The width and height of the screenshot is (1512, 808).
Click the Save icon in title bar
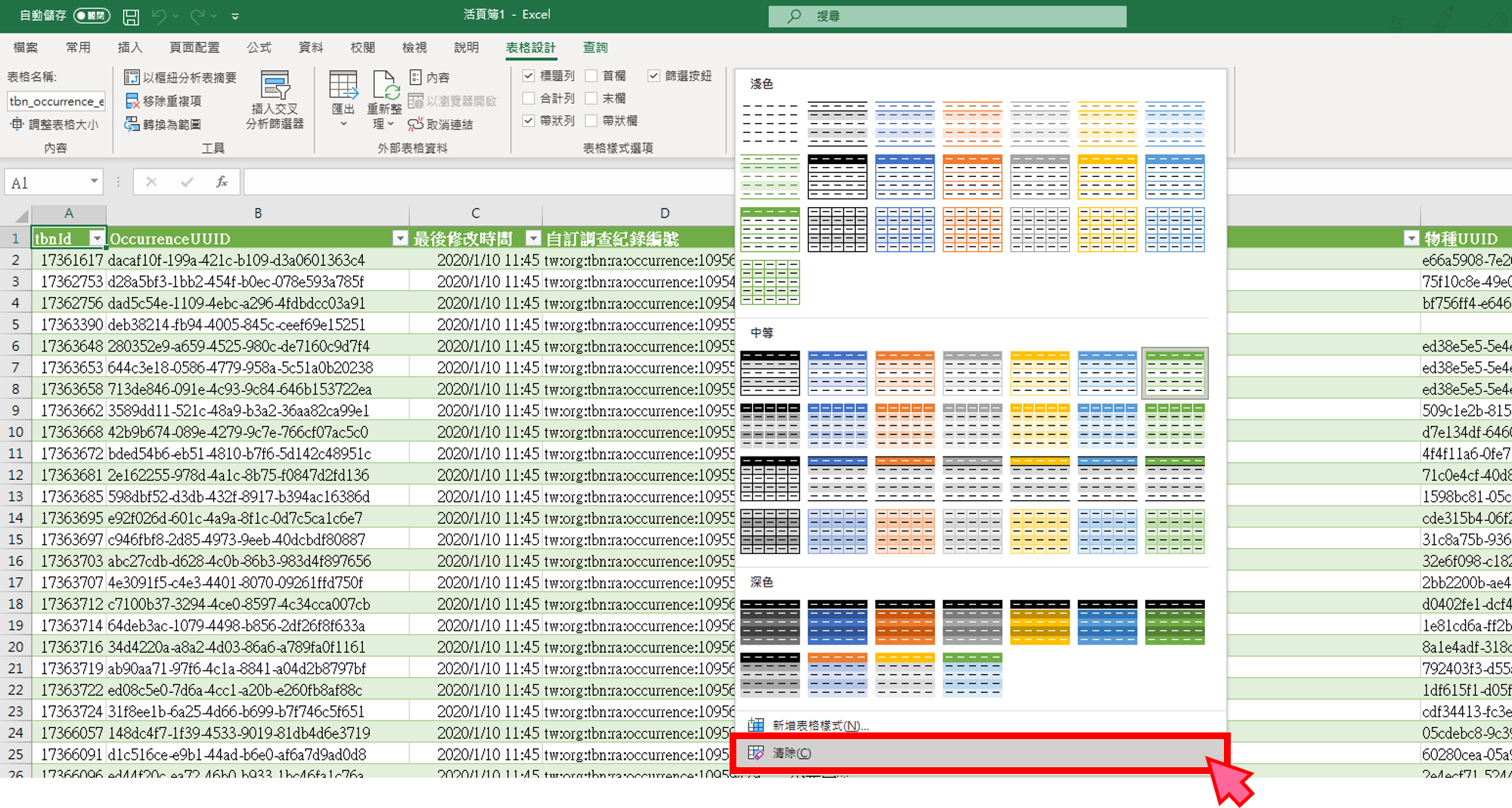[131, 16]
